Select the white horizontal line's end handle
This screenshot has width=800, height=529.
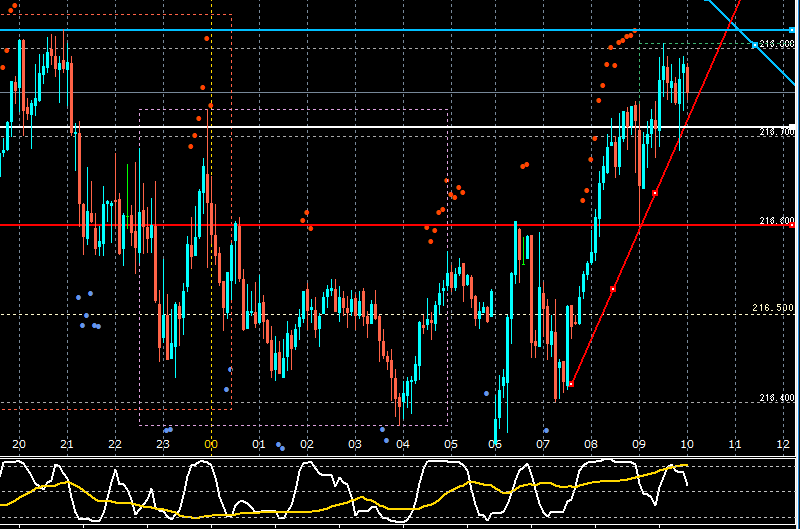(x=792, y=127)
